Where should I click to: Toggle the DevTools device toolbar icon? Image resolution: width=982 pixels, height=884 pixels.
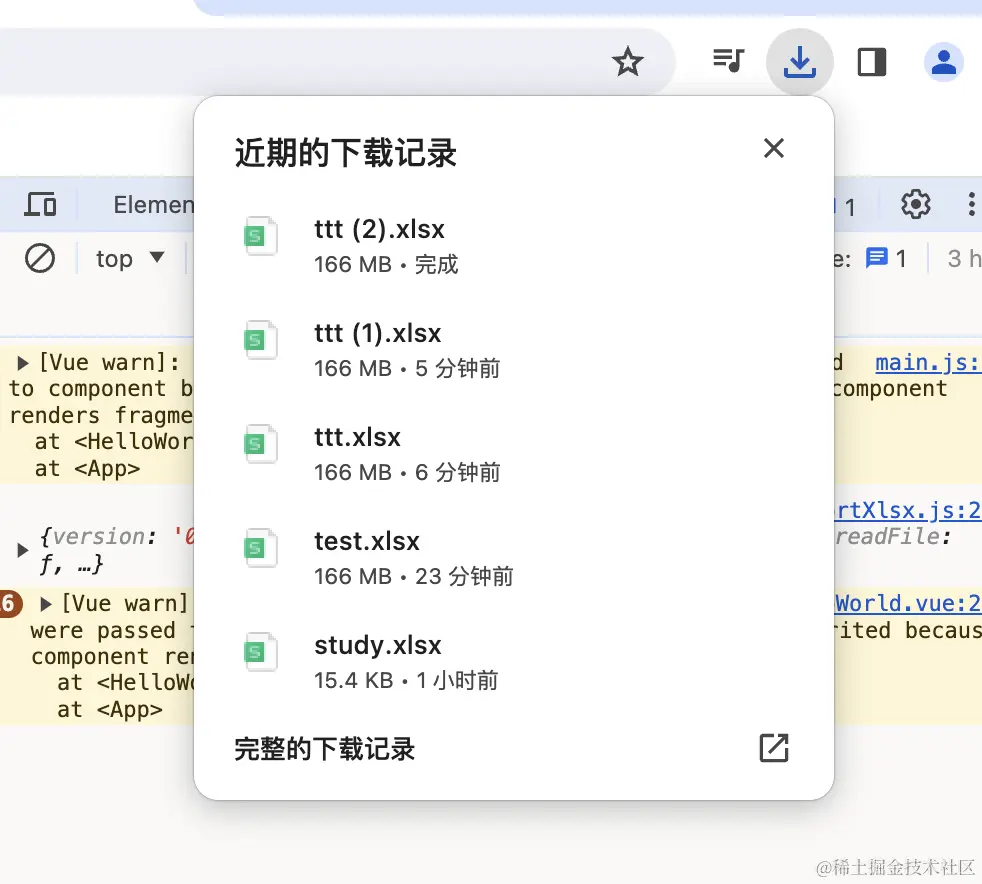[40, 205]
